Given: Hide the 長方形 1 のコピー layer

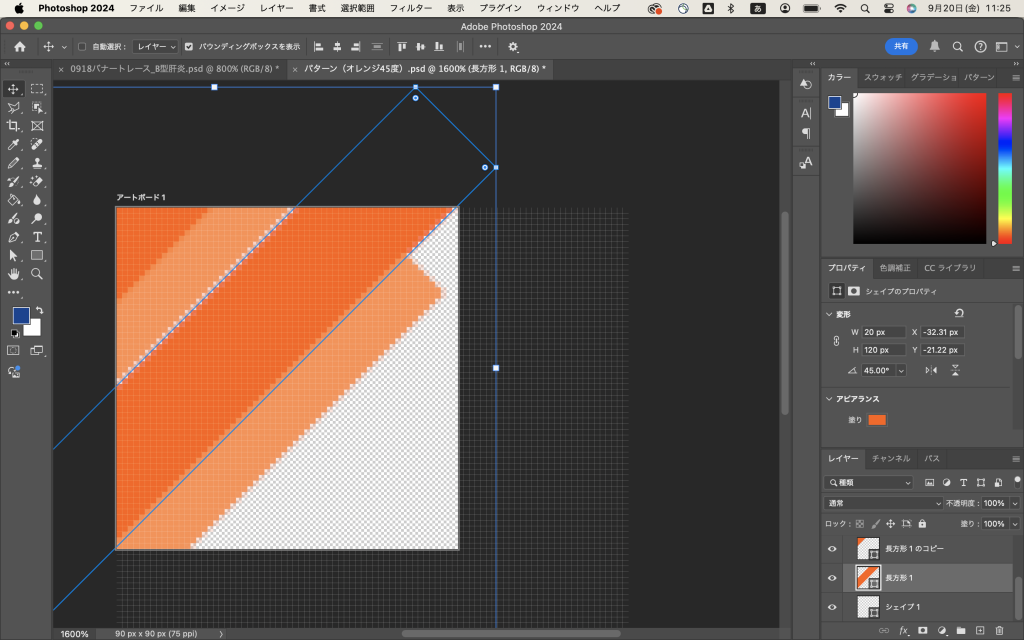Looking at the screenshot, I should coord(832,549).
